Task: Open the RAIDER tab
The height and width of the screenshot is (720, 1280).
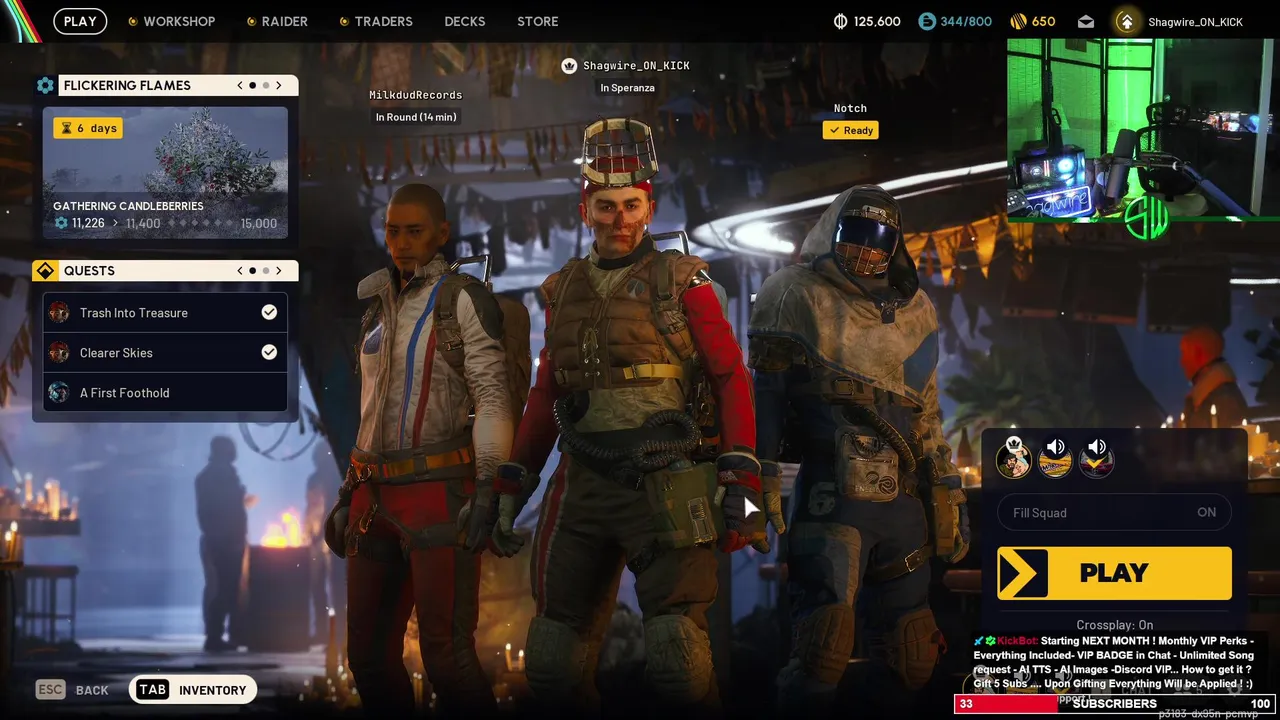Action: coord(285,21)
